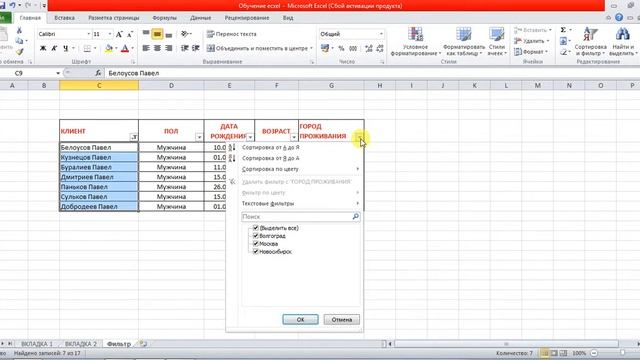Increase indent icon
The width and height of the screenshot is (640, 360).
click(196, 48)
